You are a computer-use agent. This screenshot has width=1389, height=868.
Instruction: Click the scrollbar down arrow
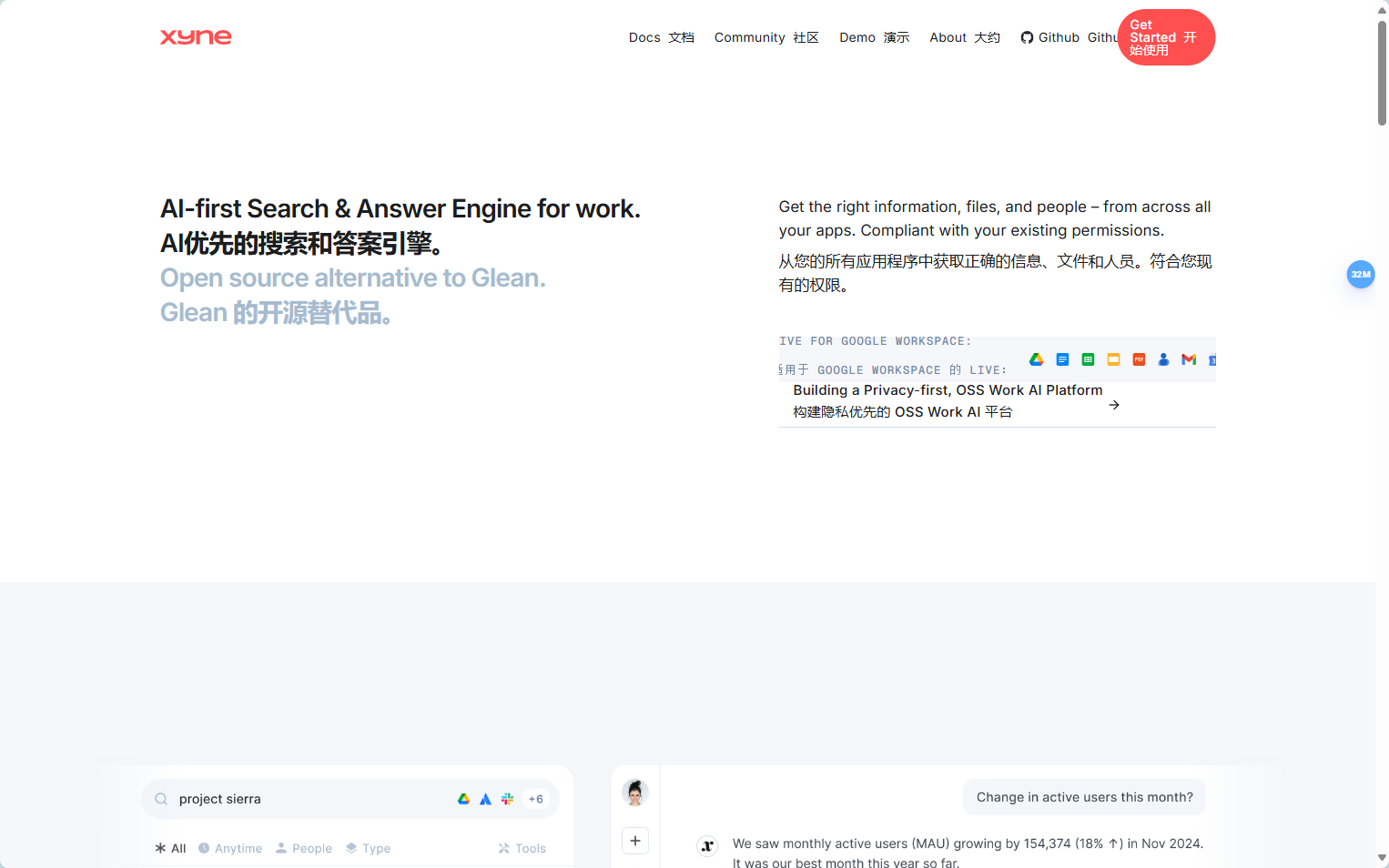(x=1382, y=858)
